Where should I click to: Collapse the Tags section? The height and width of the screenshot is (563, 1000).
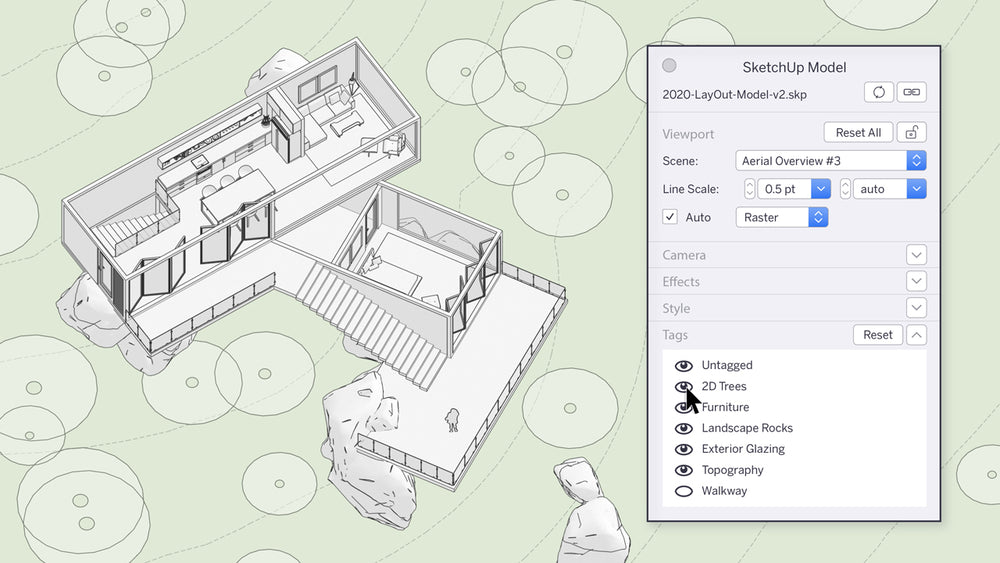click(x=916, y=335)
